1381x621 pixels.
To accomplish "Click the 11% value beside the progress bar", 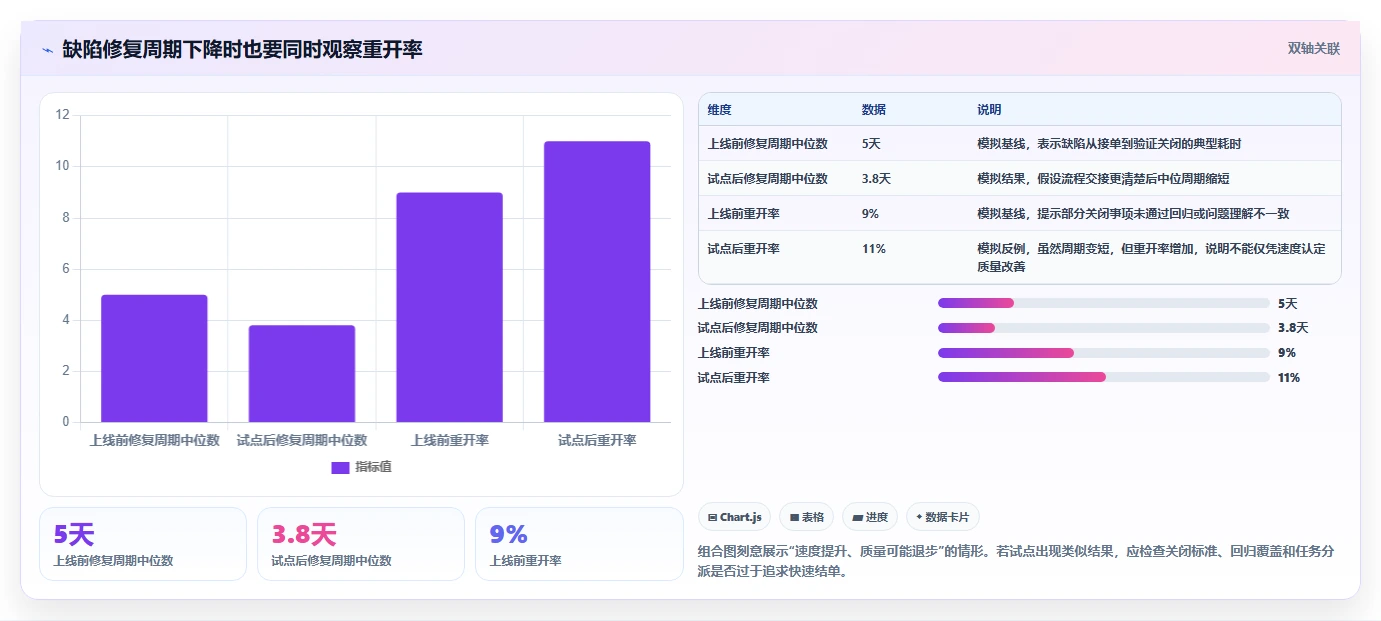I will point(1289,378).
